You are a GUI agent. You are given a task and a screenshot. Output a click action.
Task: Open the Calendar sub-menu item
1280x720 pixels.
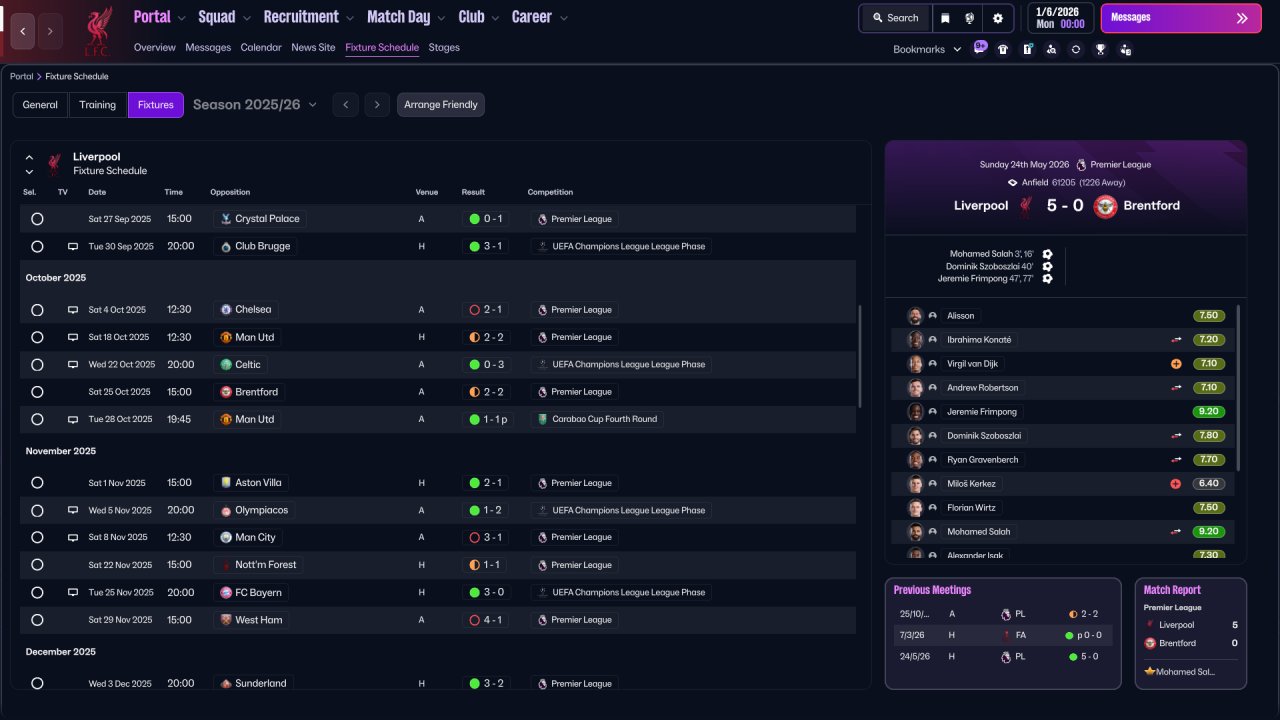coord(261,47)
